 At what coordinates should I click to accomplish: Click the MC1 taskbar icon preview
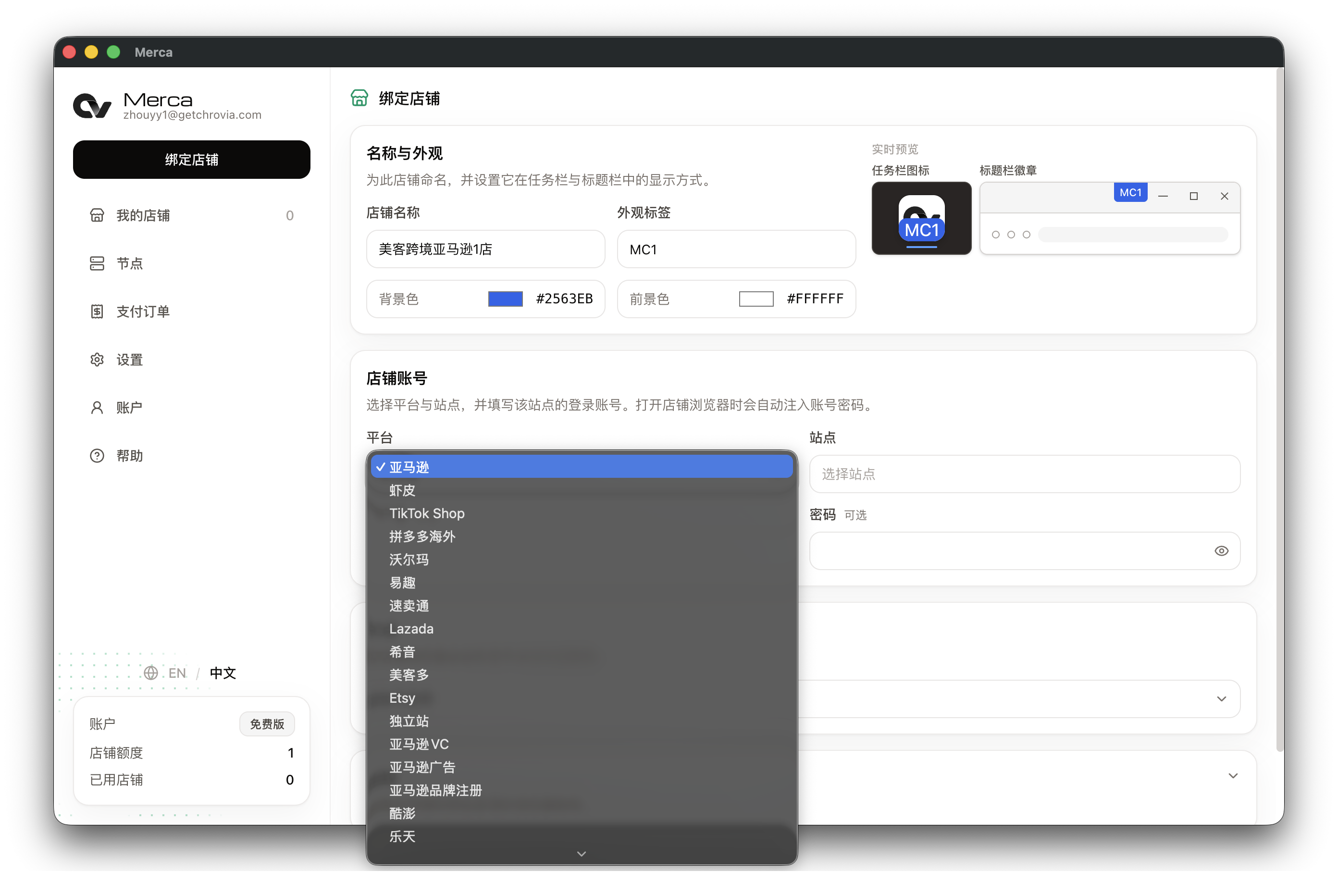click(x=921, y=218)
